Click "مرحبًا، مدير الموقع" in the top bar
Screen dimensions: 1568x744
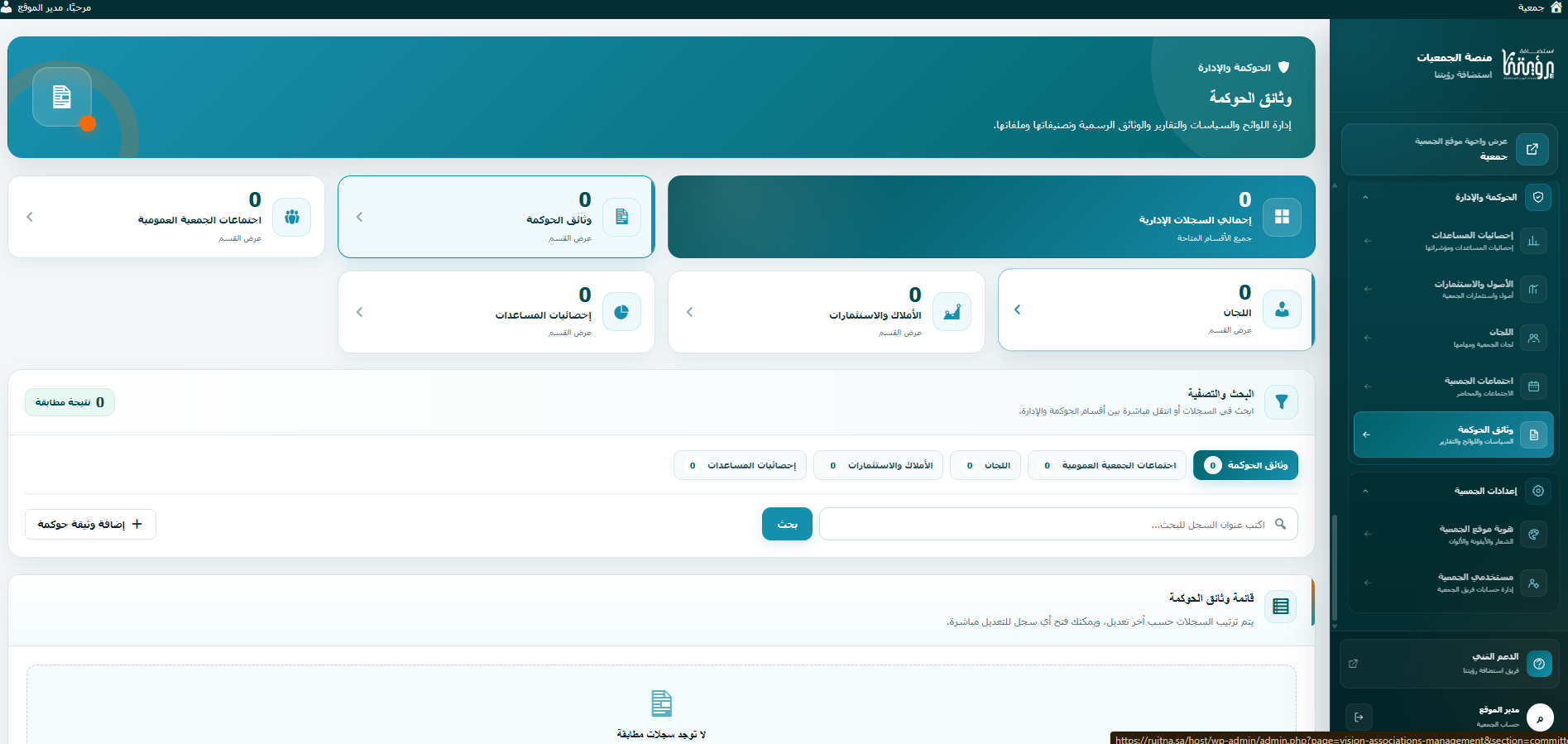tap(46, 7)
